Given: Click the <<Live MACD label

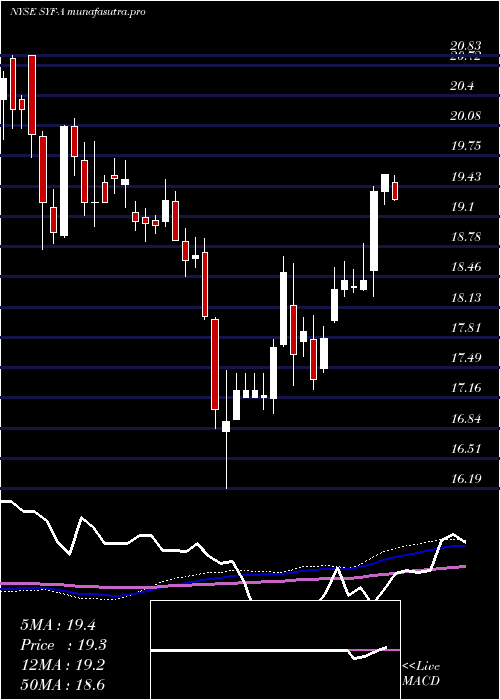Looking at the screenshot, I should tap(421, 674).
